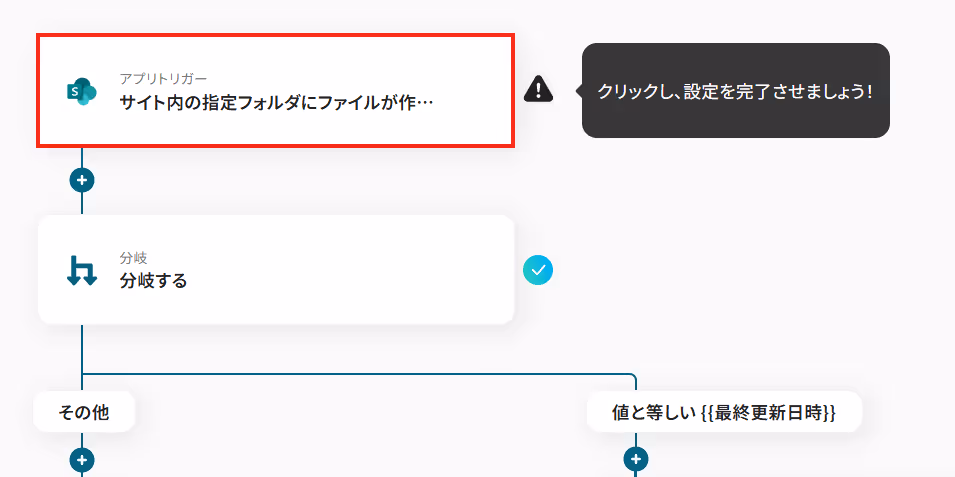
Task: Click the curved corner of right branch line
Action: click(x=633, y=377)
